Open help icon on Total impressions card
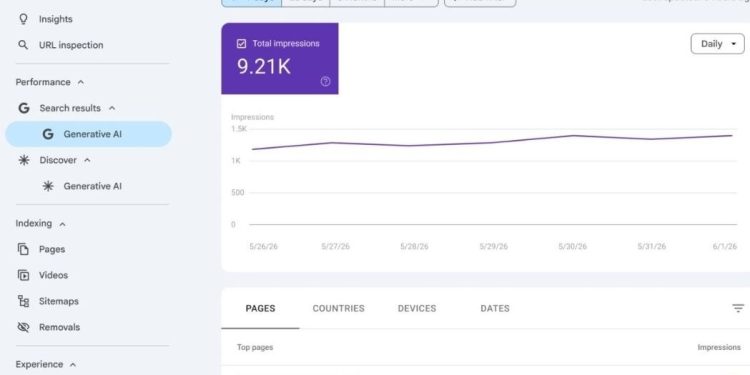 325,81
